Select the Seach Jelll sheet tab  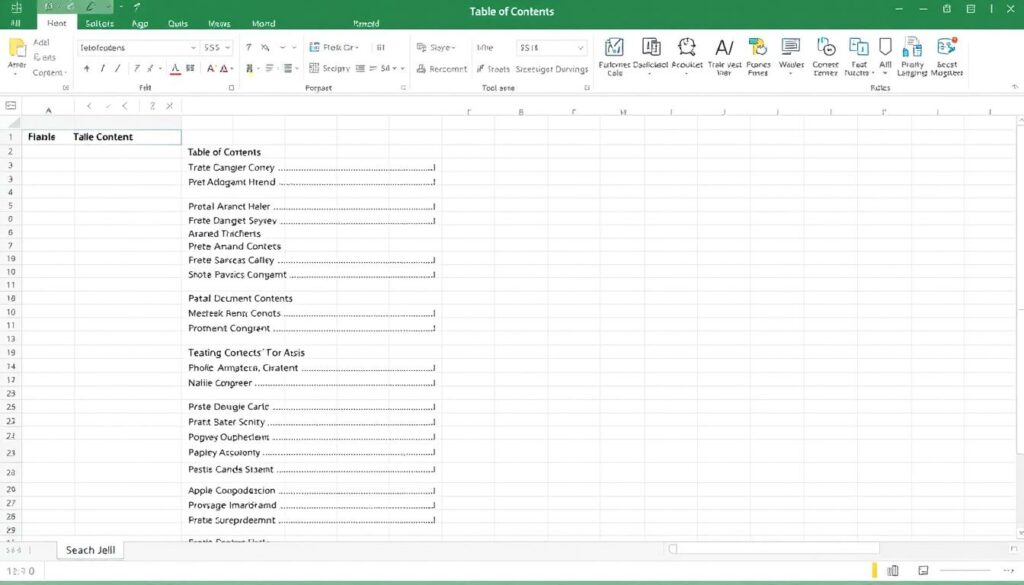point(90,550)
